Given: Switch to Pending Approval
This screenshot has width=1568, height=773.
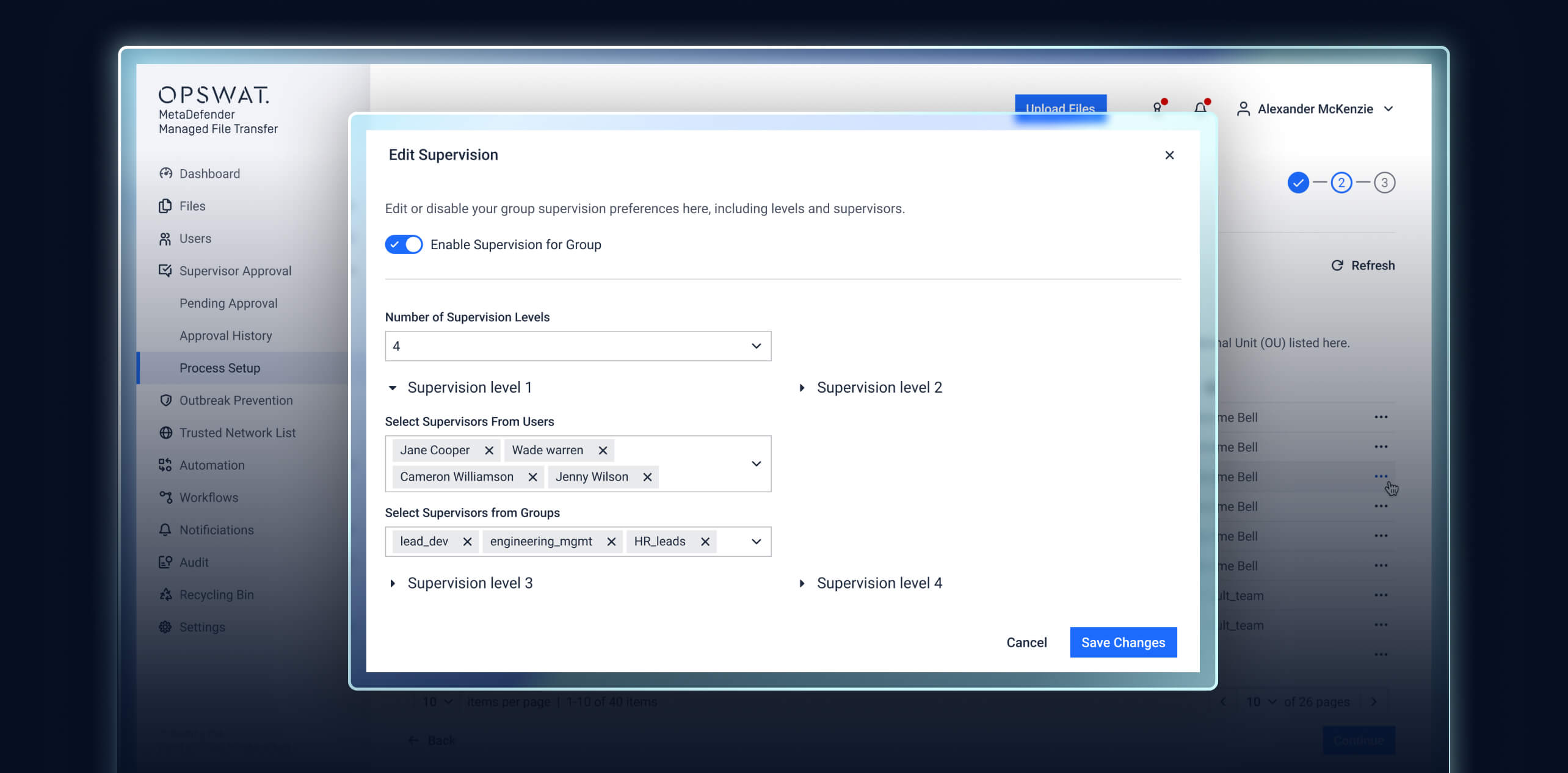Looking at the screenshot, I should pyautogui.click(x=228, y=303).
